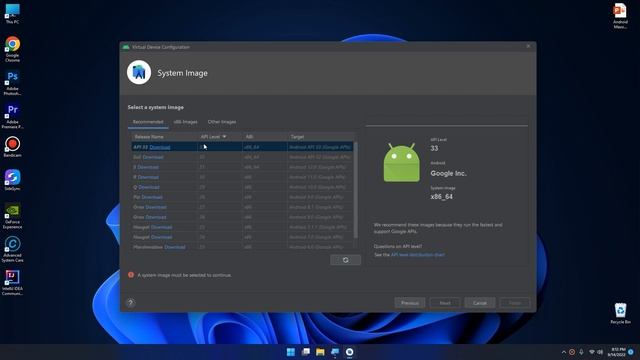640x360 pixels.
Task: Select the Android 10.0 target cell
Action: point(320,187)
